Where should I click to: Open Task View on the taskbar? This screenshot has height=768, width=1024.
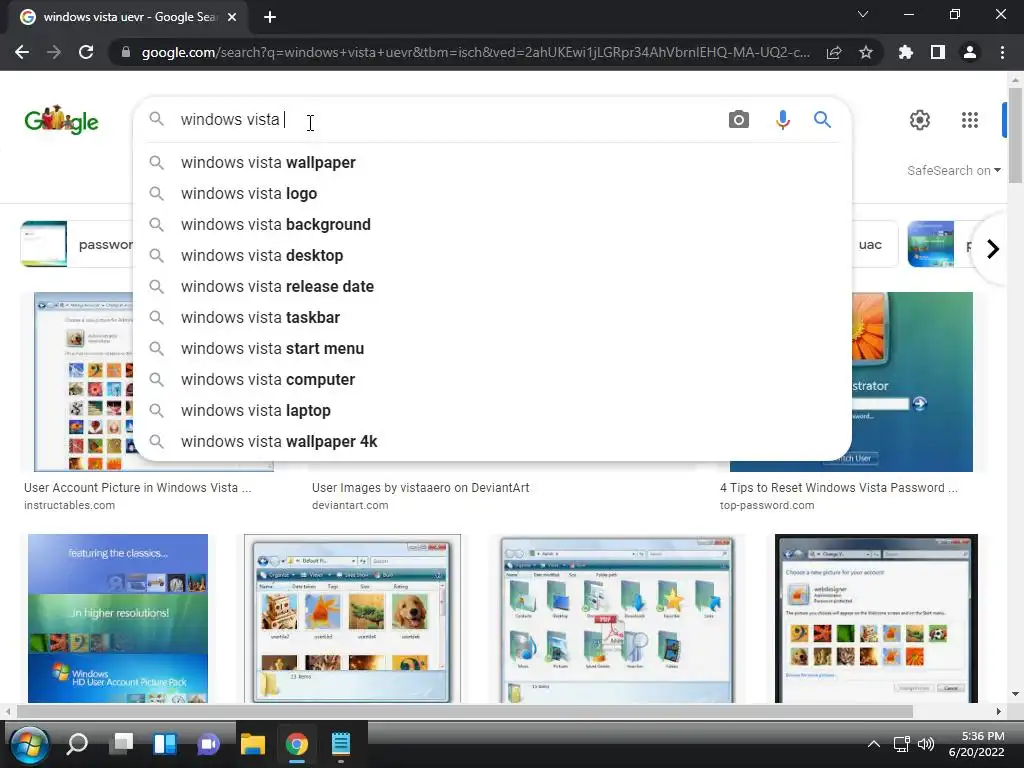[x=121, y=744]
